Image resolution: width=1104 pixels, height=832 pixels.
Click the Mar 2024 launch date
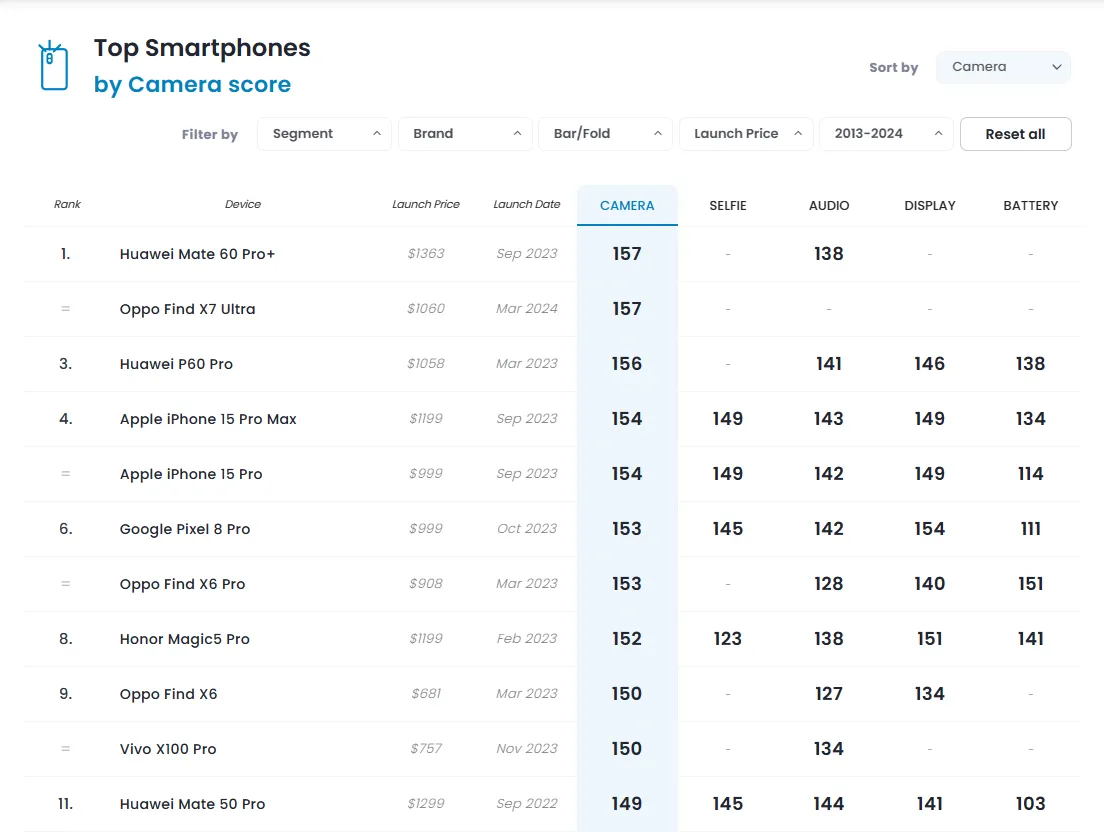pos(527,308)
